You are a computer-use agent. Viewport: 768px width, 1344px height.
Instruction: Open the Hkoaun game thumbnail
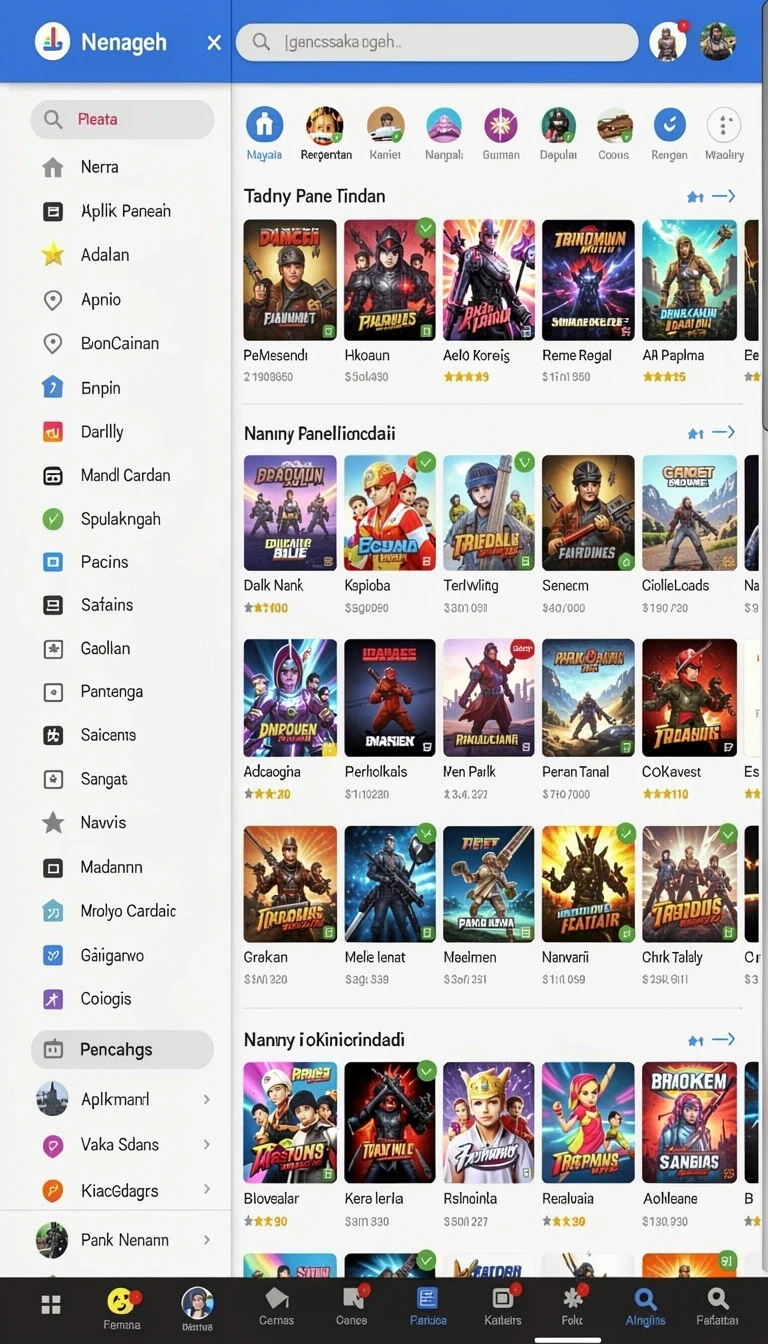[x=390, y=281]
